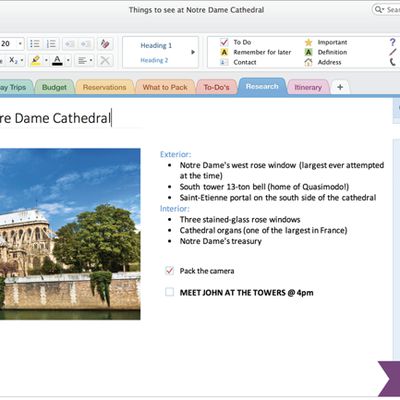Tag note as Remember for later
The image size is (400, 400).
pyautogui.click(x=262, y=52)
